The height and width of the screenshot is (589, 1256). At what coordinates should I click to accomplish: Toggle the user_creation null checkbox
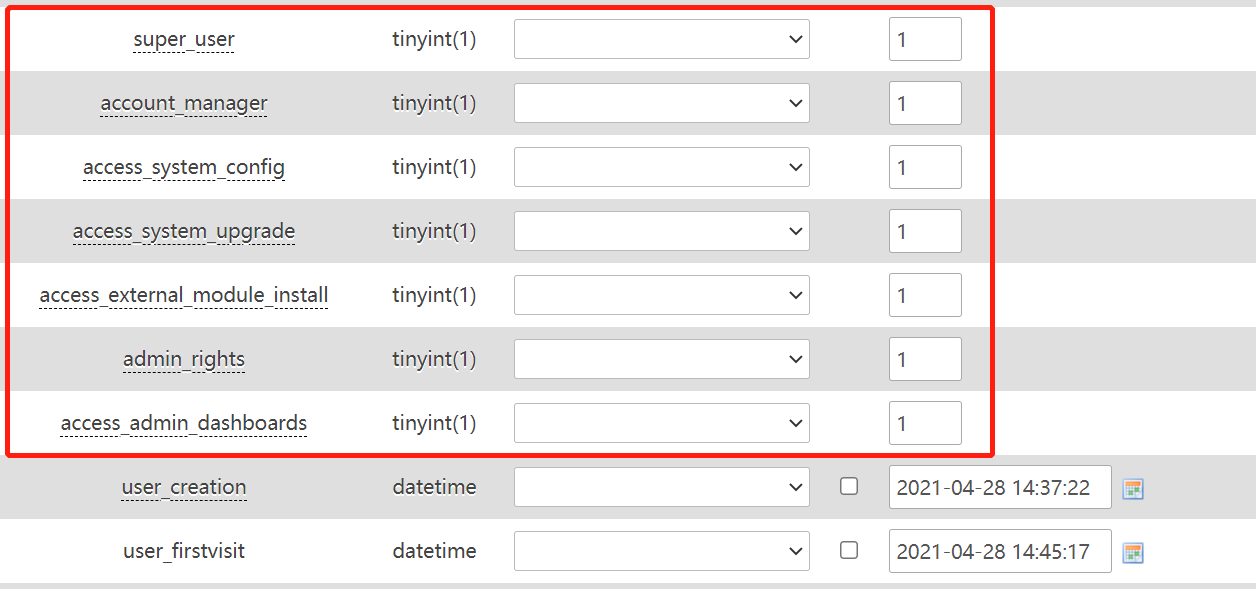[849, 486]
